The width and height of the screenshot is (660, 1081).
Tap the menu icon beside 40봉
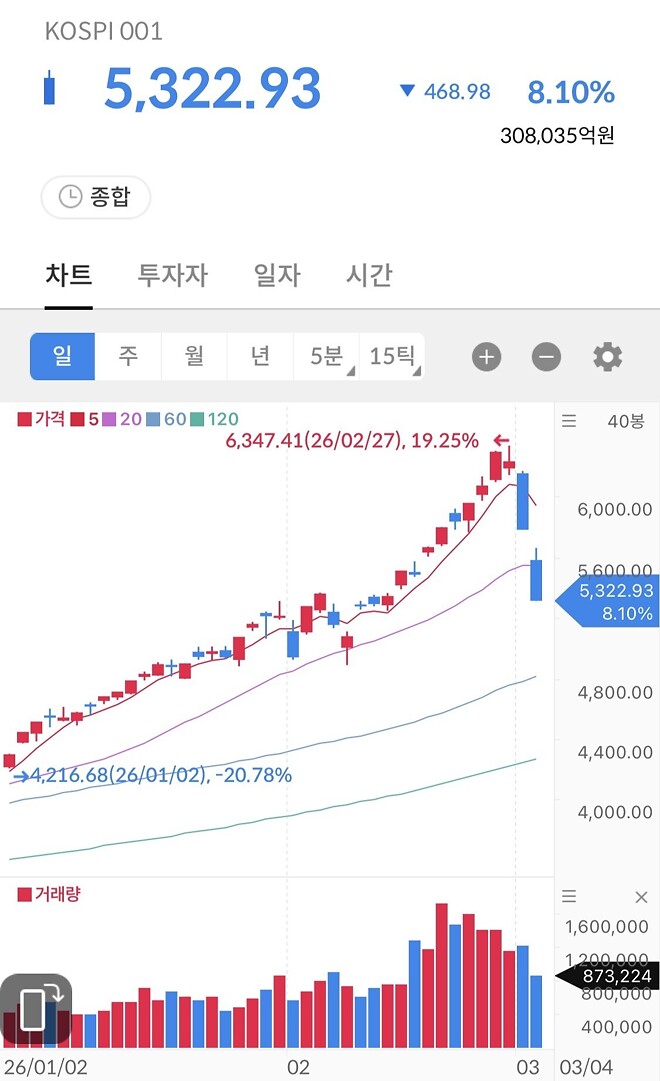pyautogui.click(x=569, y=421)
